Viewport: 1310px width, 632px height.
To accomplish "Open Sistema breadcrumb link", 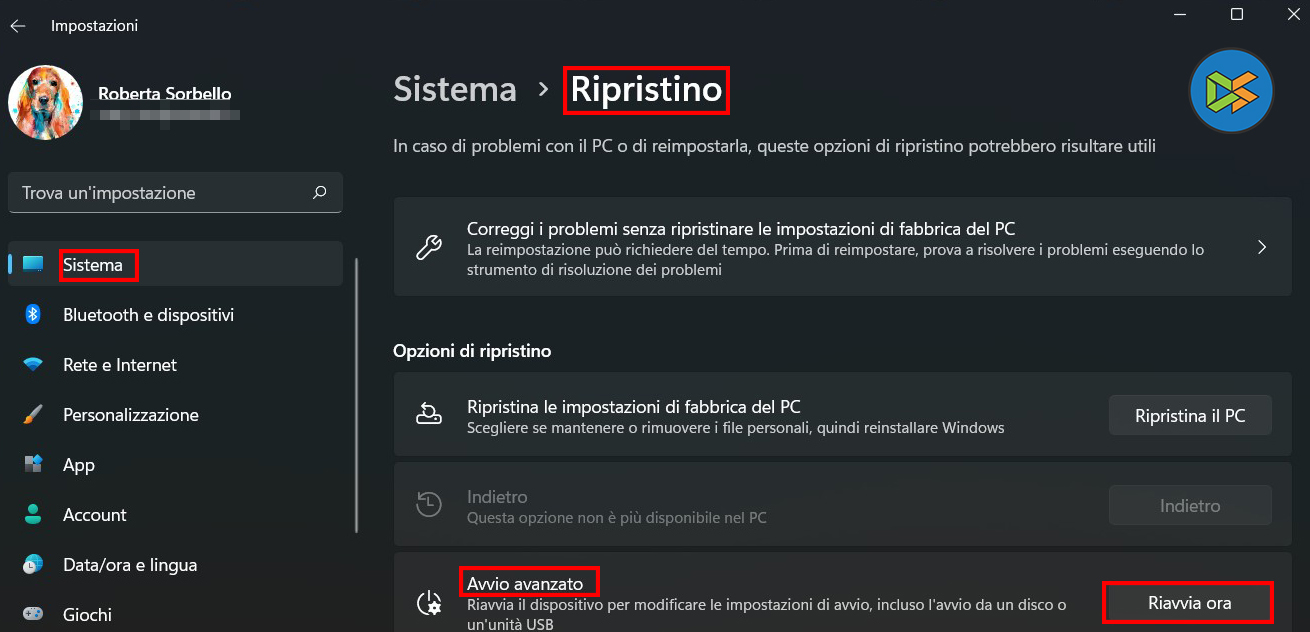I will click(x=455, y=89).
